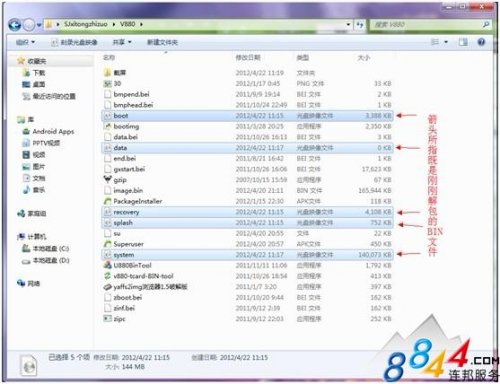This screenshot has height=384, width=500.
Task: Expand the arrow after V880 breadcrumb
Action: tap(141, 24)
